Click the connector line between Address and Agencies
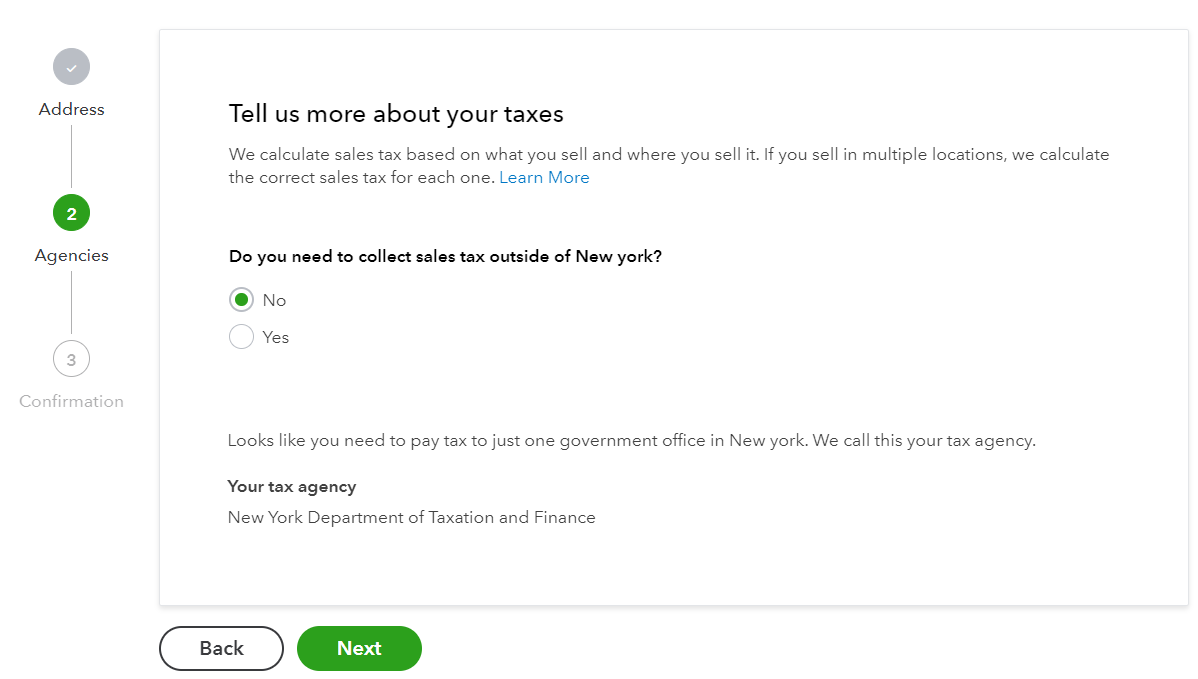Image resolution: width=1198 pixels, height=679 pixels. pyautogui.click(x=71, y=157)
